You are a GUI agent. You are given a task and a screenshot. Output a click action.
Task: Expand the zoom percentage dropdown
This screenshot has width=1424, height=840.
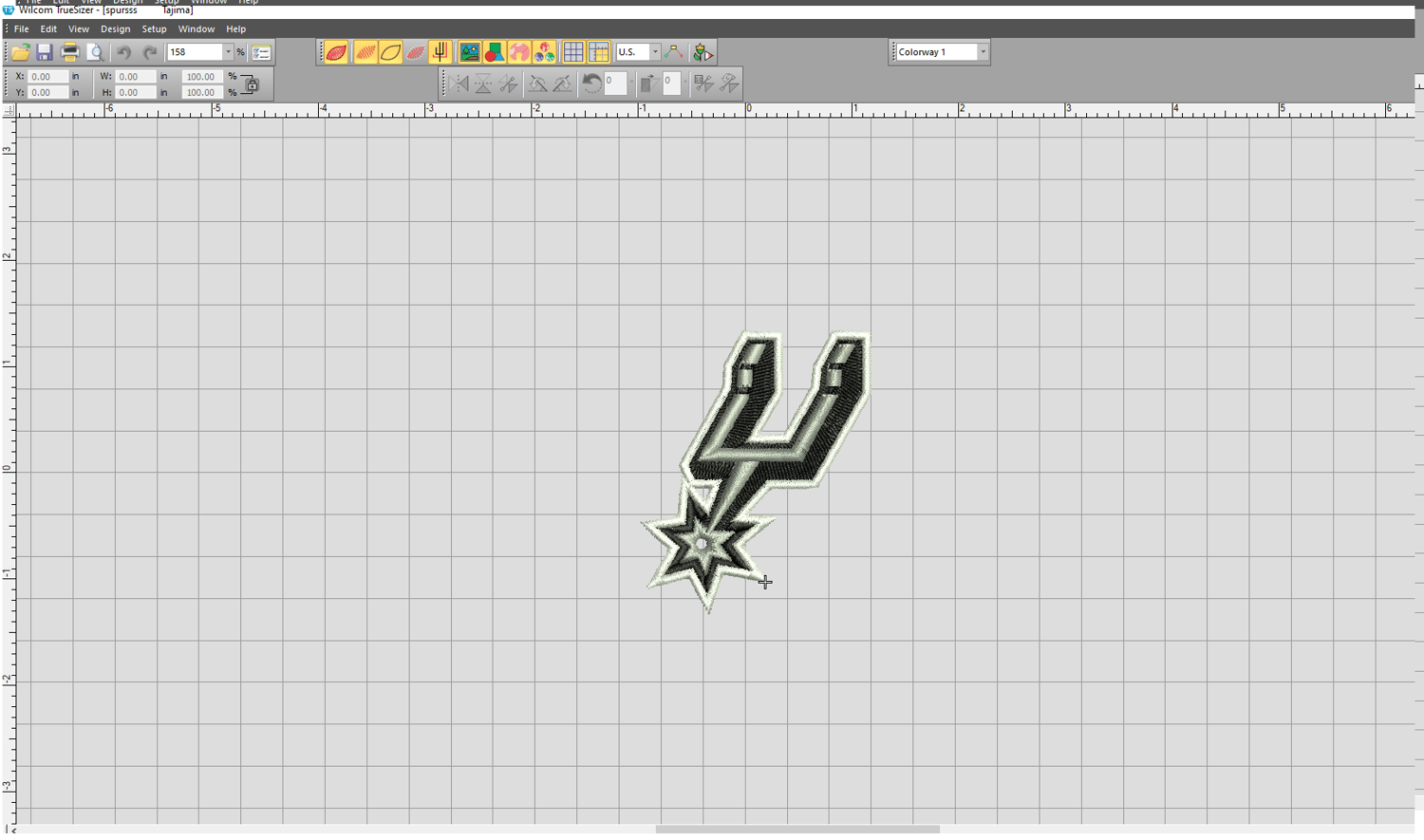(228, 52)
